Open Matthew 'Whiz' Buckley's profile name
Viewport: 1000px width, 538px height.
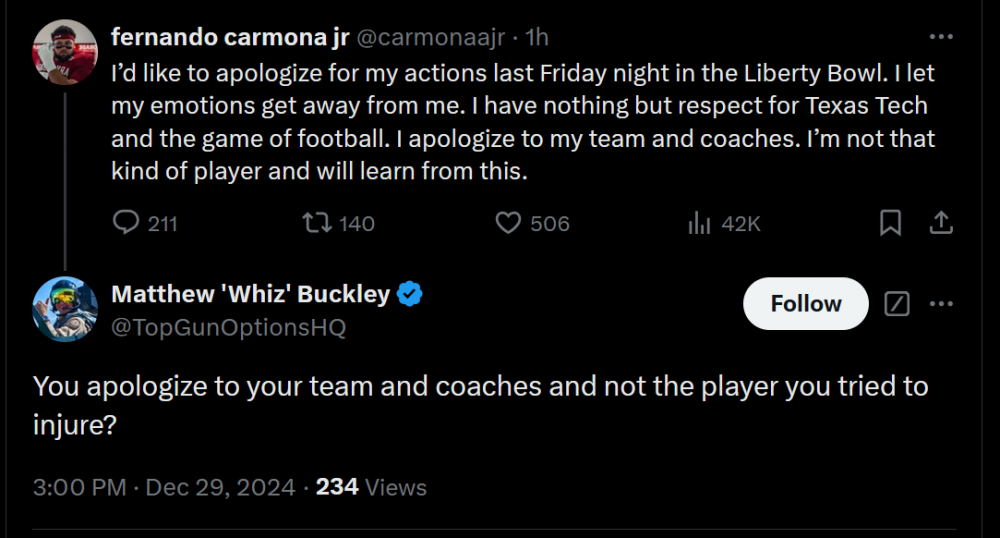pos(251,294)
